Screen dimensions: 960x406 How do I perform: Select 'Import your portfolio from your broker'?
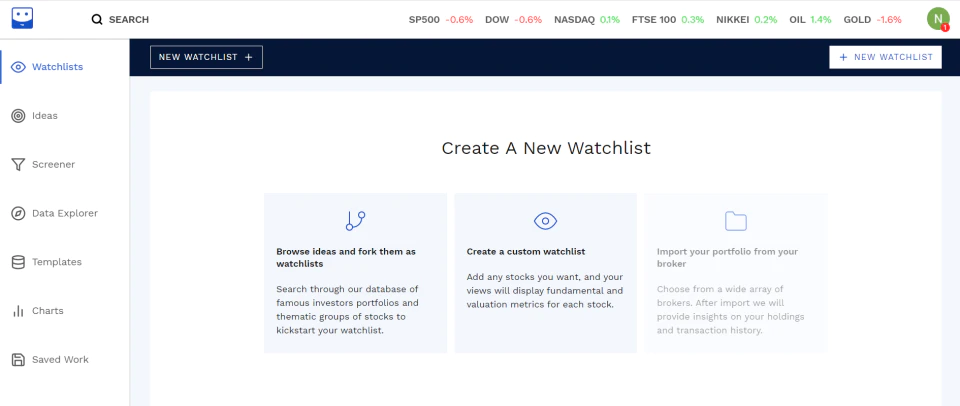(727, 258)
